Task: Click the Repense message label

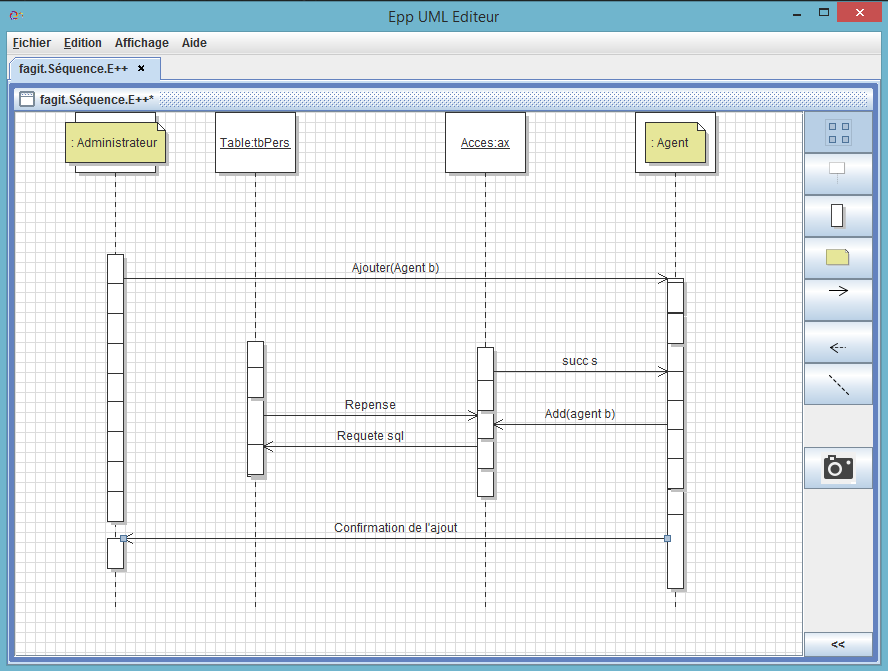Action: tap(370, 405)
